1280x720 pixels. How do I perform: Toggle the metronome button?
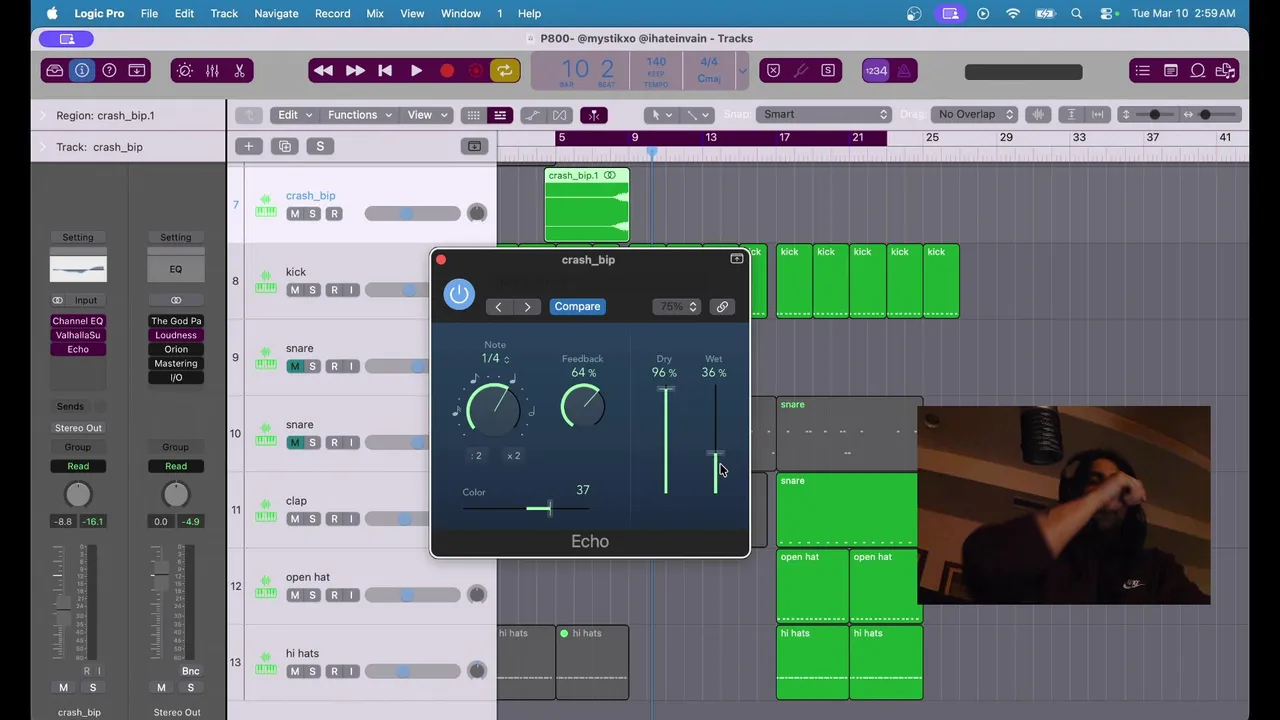point(903,70)
